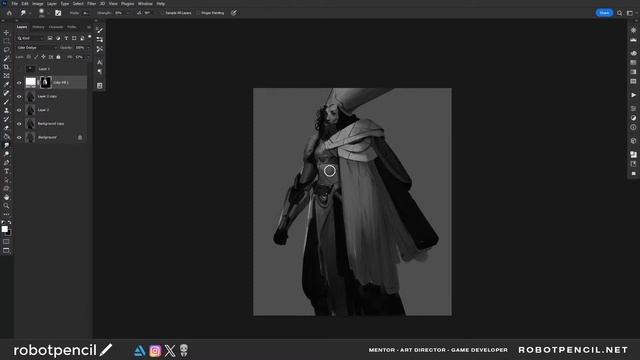The image size is (640, 360).
Task: Select the Crop tool
Action: pyautogui.click(x=6, y=67)
